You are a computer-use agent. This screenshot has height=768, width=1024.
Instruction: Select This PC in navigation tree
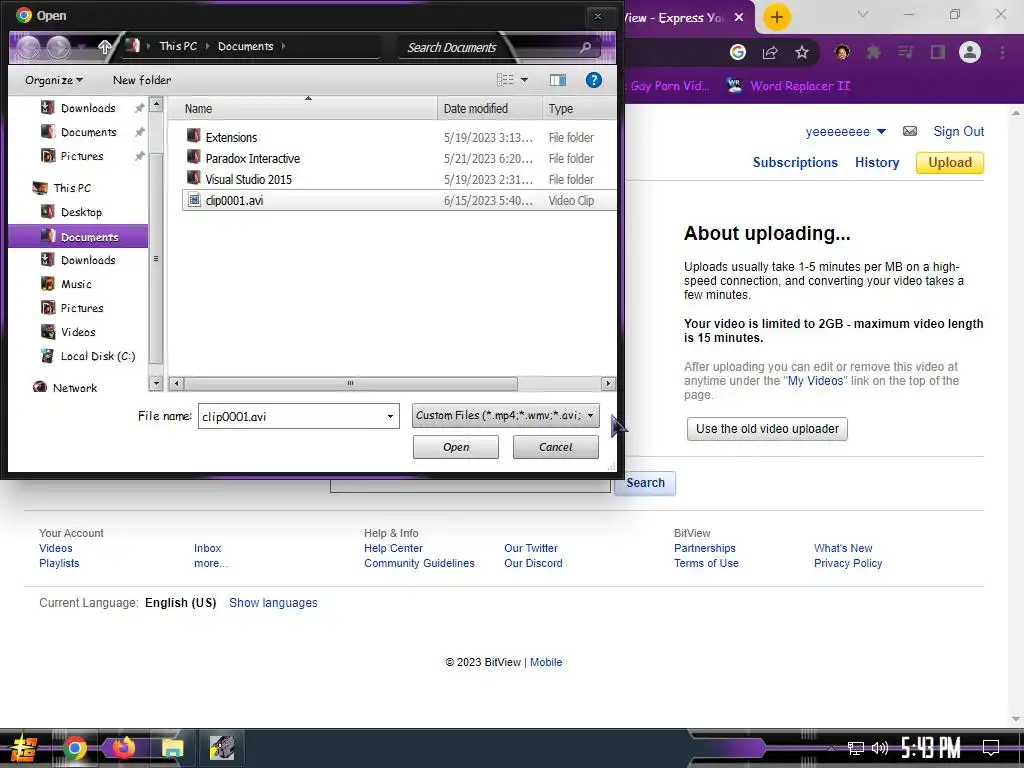point(72,188)
